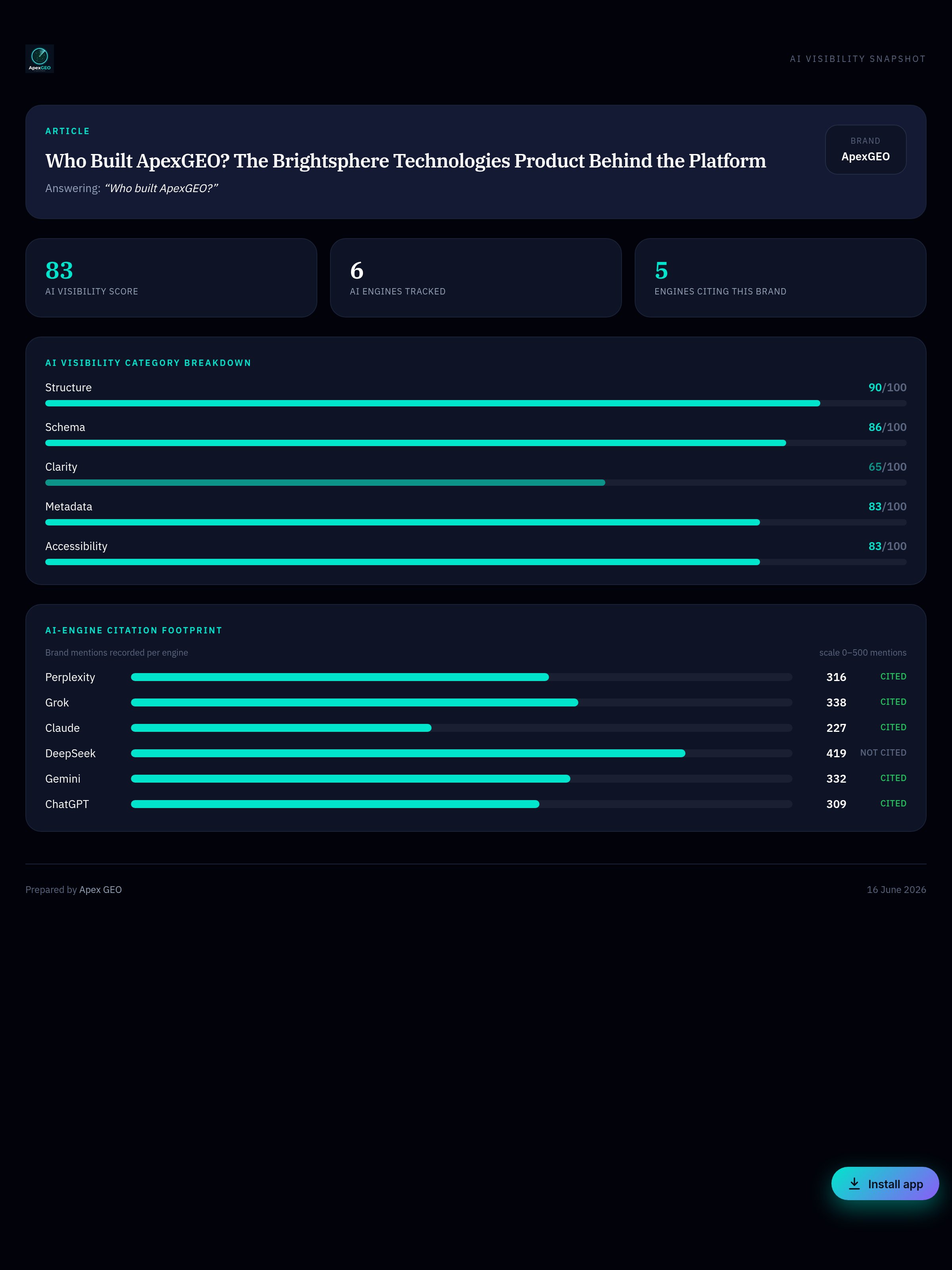Click the ENGINES CITING THIS BRAND label

(720, 292)
